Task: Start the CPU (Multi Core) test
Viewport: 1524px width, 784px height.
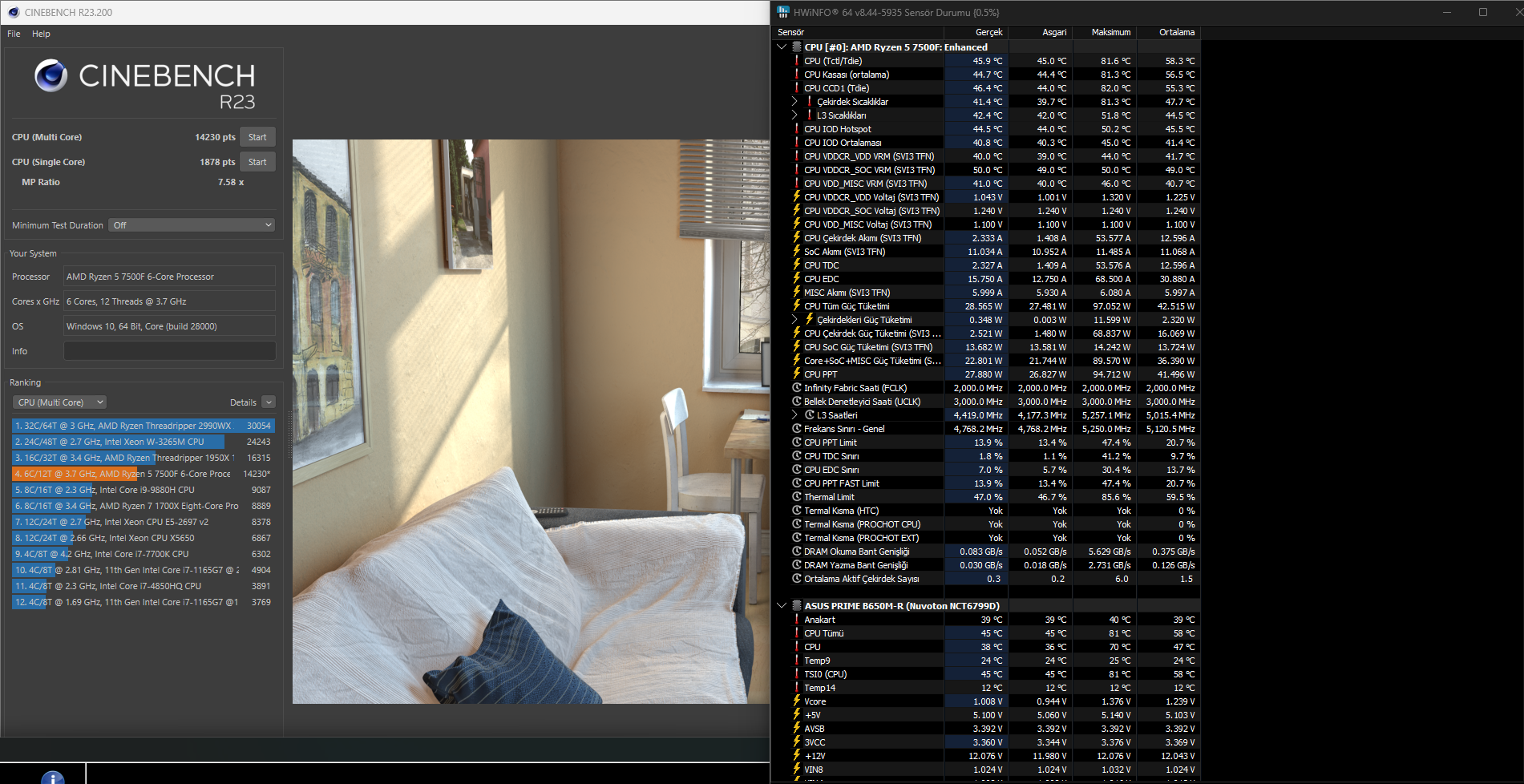Action: click(257, 137)
